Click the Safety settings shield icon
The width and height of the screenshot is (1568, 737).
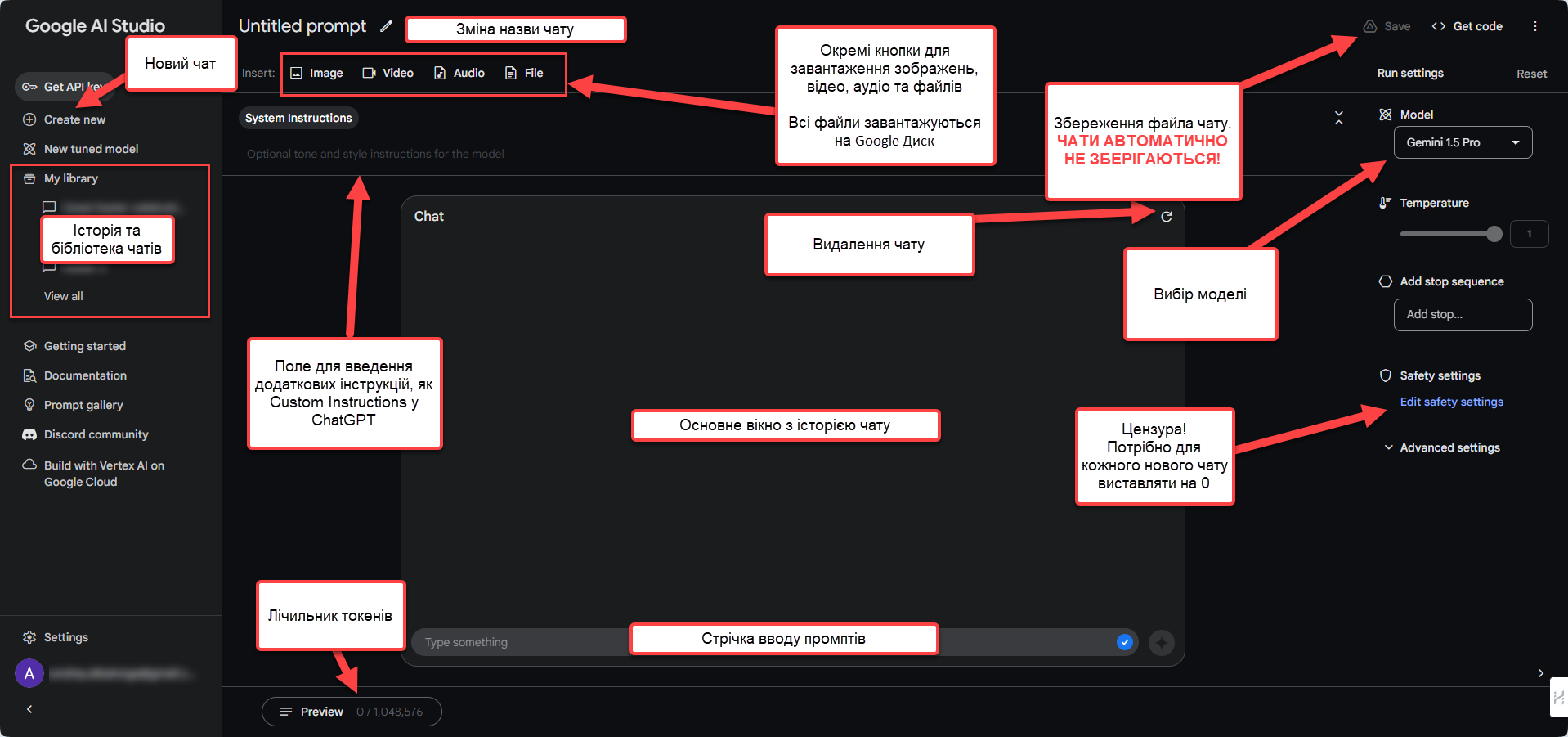pyautogui.click(x=1385, y=375)
